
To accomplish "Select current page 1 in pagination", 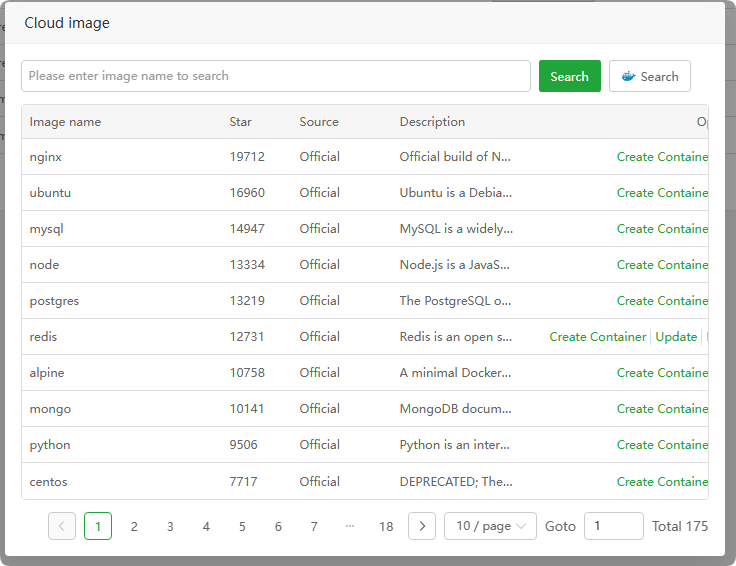I will tap(98, 526).
